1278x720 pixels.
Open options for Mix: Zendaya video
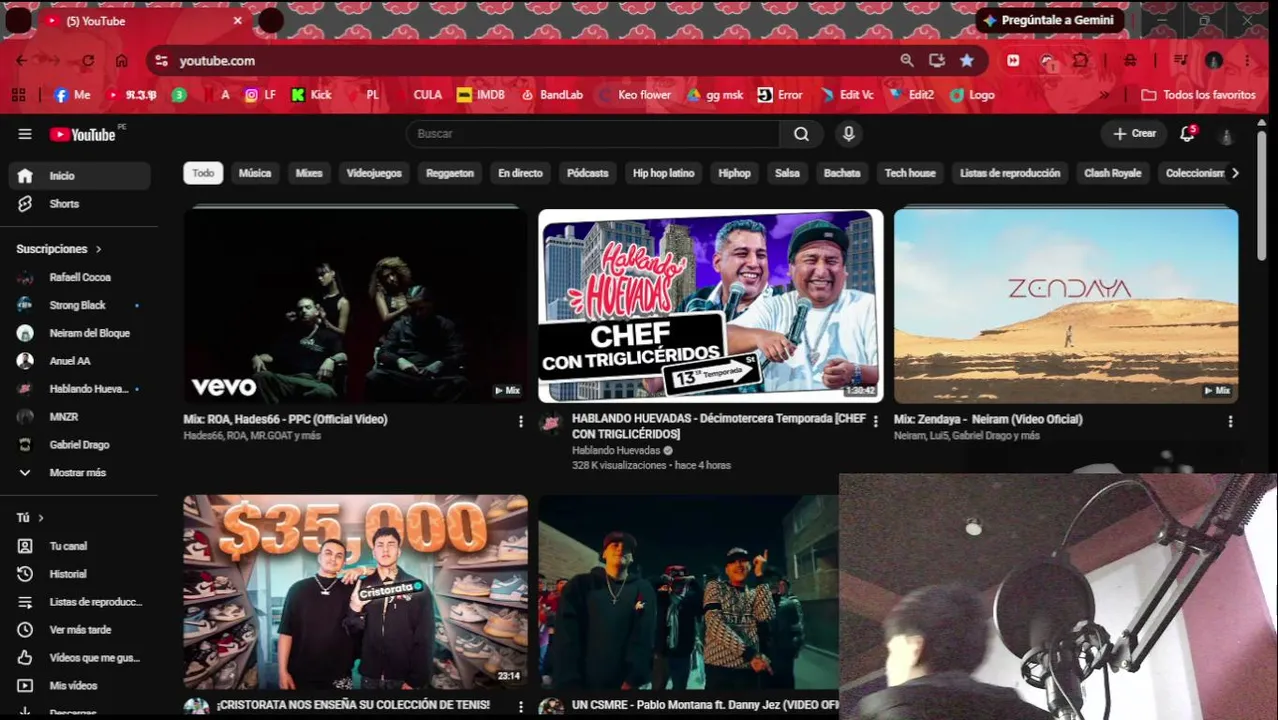click(x=1230, y=422)
